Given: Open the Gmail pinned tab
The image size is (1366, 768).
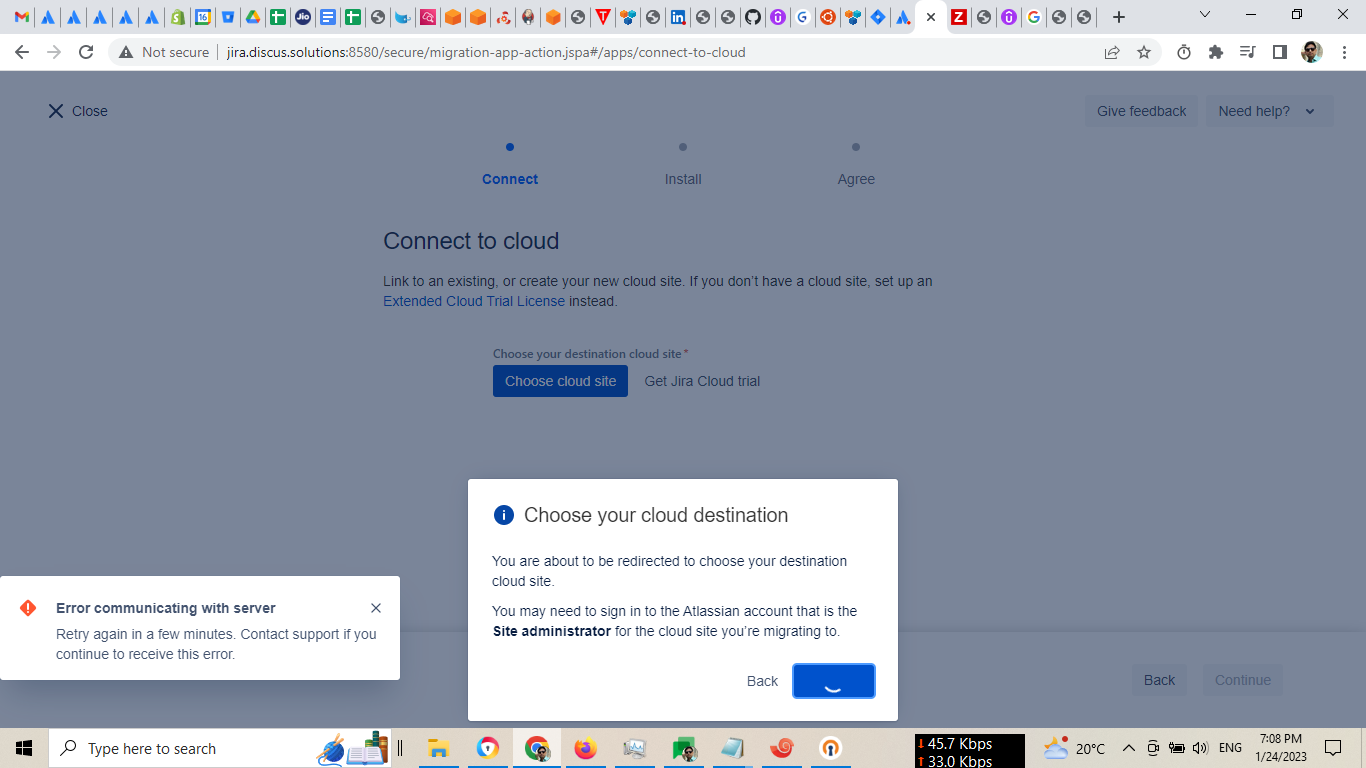Looking at the screenshot, I should 21,17.
